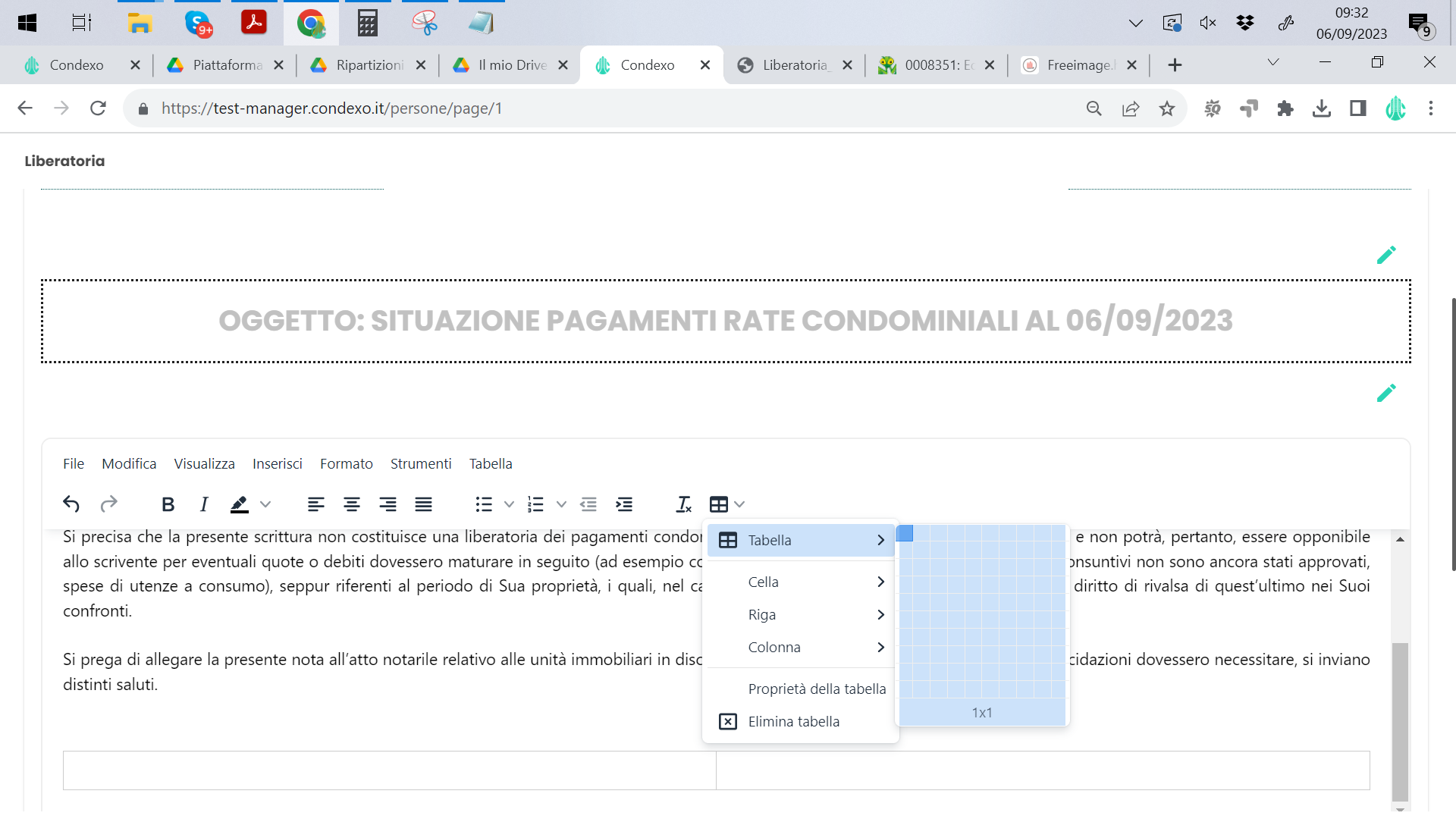Image resolution: width=1456 pixels, height=819 pixels.
Task: Apply the text highlight color
Action: (240, 504)
